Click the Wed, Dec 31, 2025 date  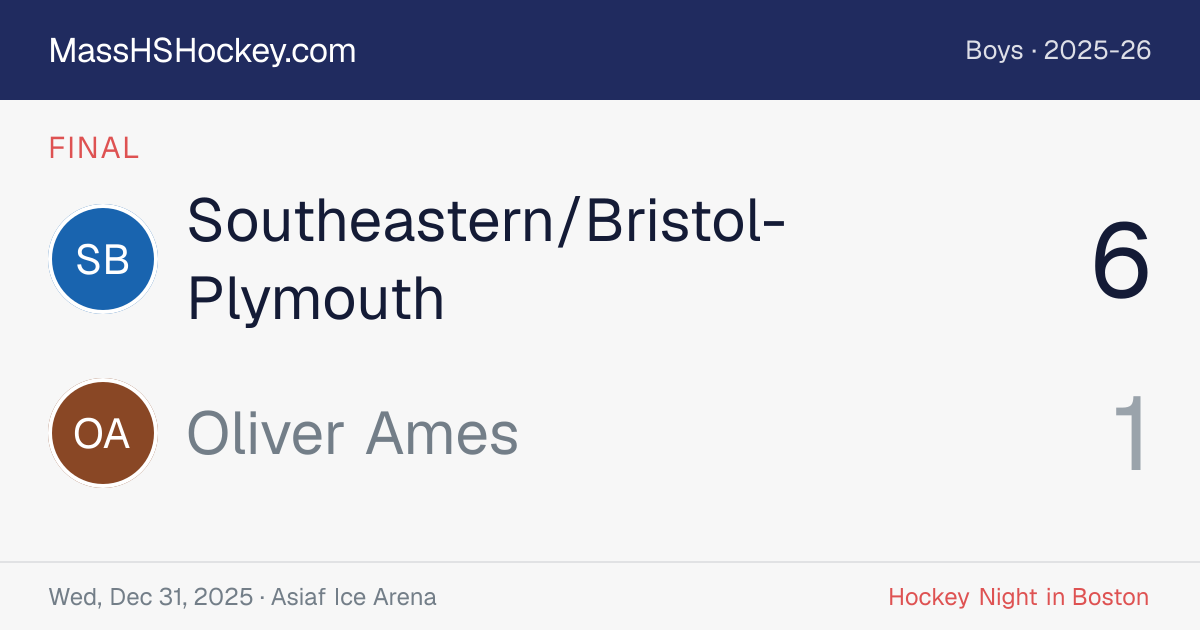[151, 598]
